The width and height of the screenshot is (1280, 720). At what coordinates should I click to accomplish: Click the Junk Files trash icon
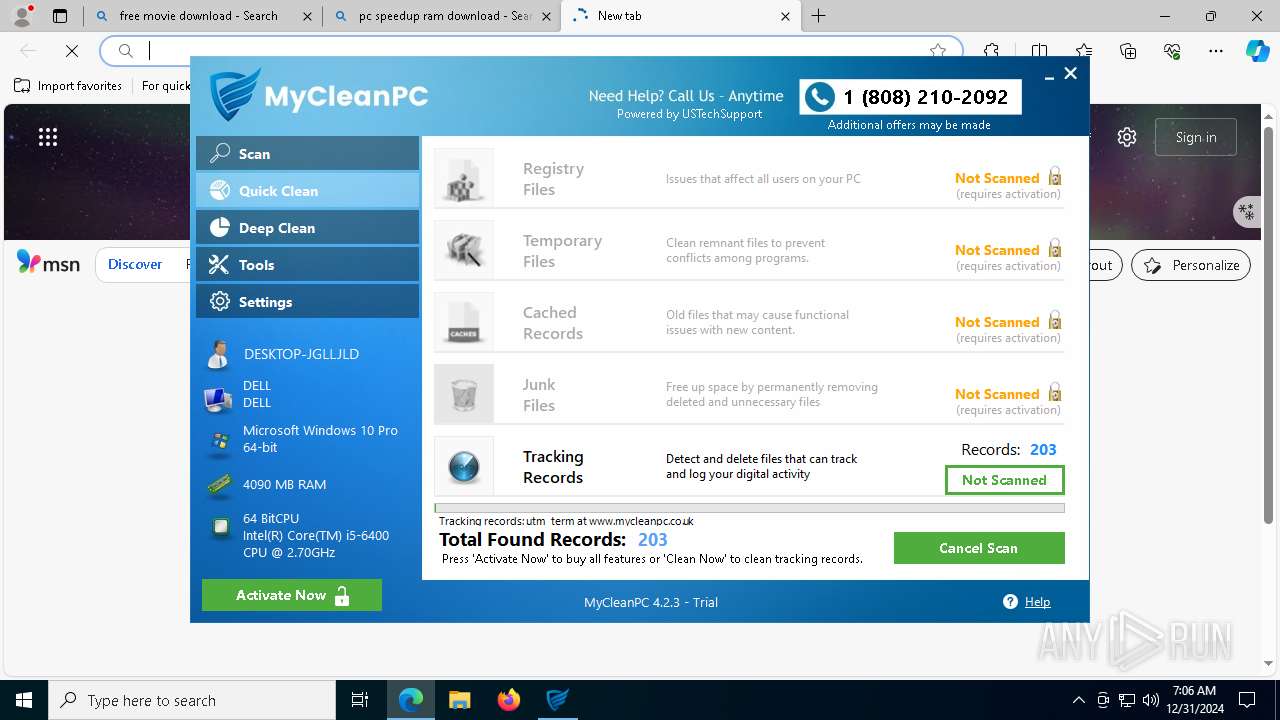(x=464, y=395)
